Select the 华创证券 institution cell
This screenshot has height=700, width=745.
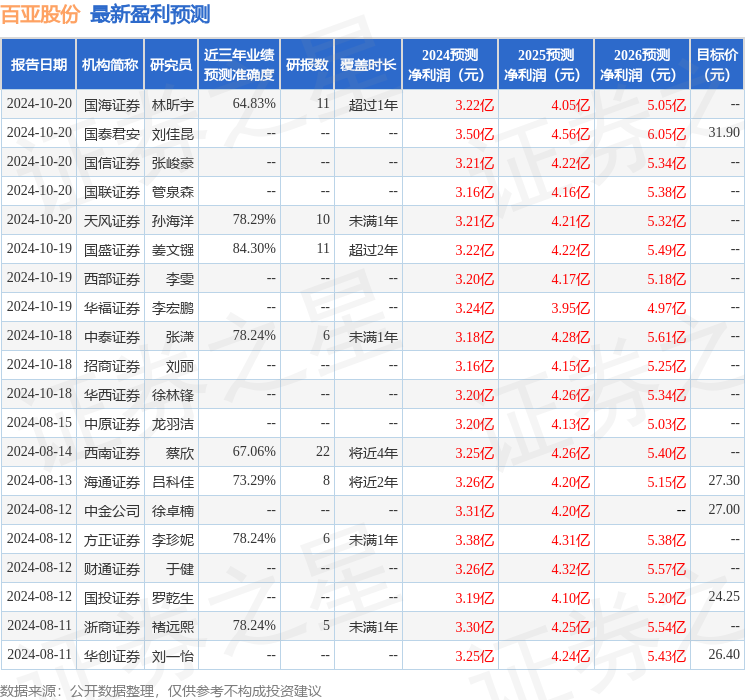point(112,656)
